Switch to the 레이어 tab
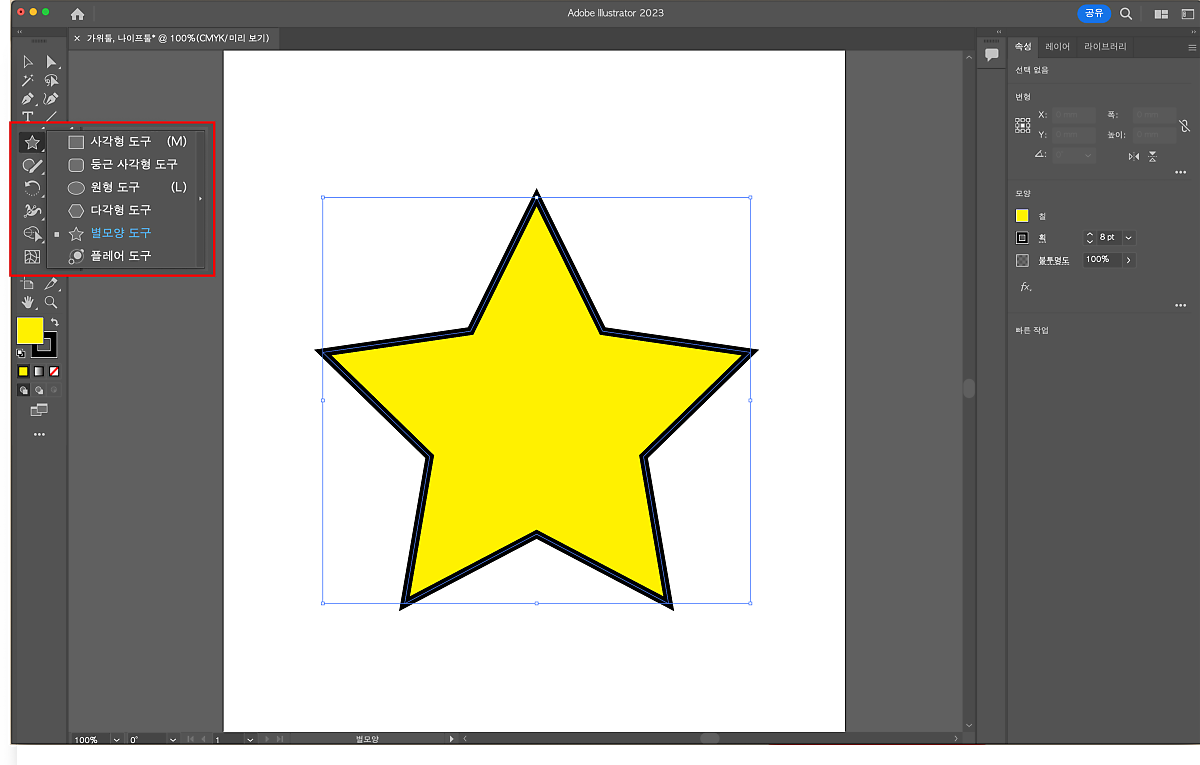The width and height of the screenshot is (1200, 765). click(x=1057, y=47)
